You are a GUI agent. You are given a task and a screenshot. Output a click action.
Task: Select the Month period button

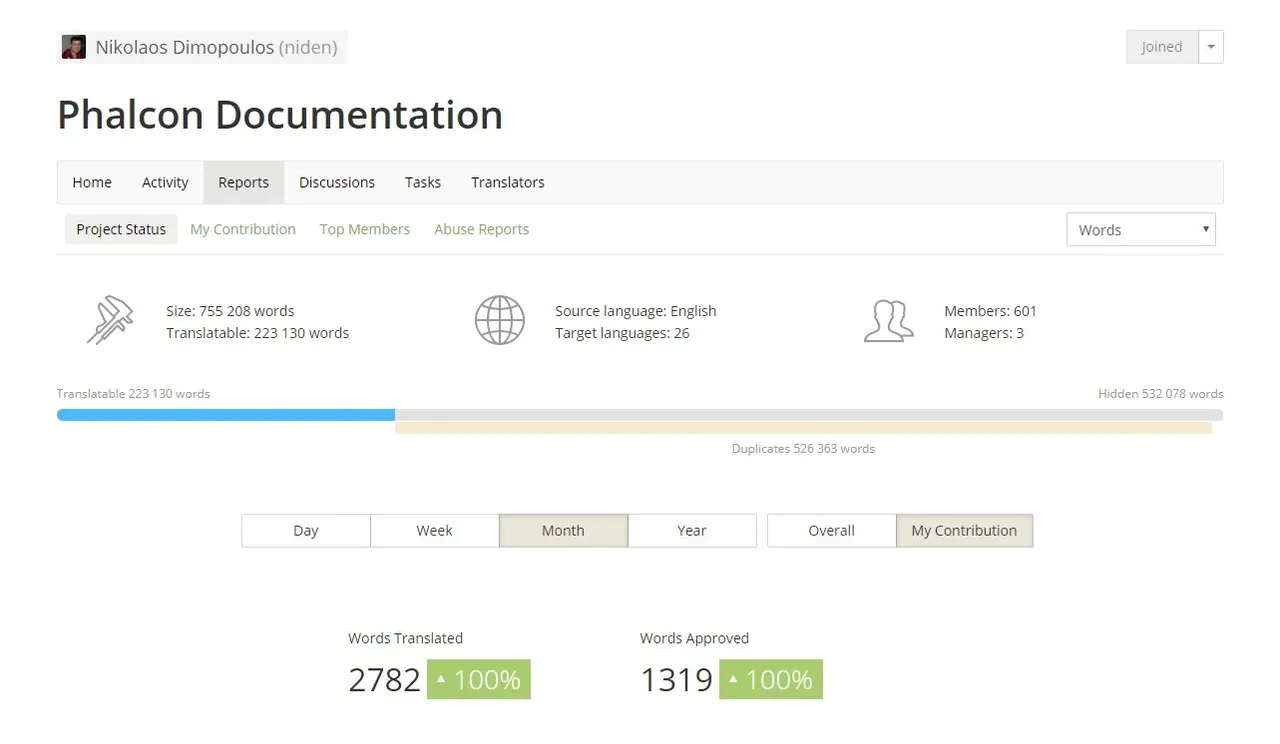563,531
